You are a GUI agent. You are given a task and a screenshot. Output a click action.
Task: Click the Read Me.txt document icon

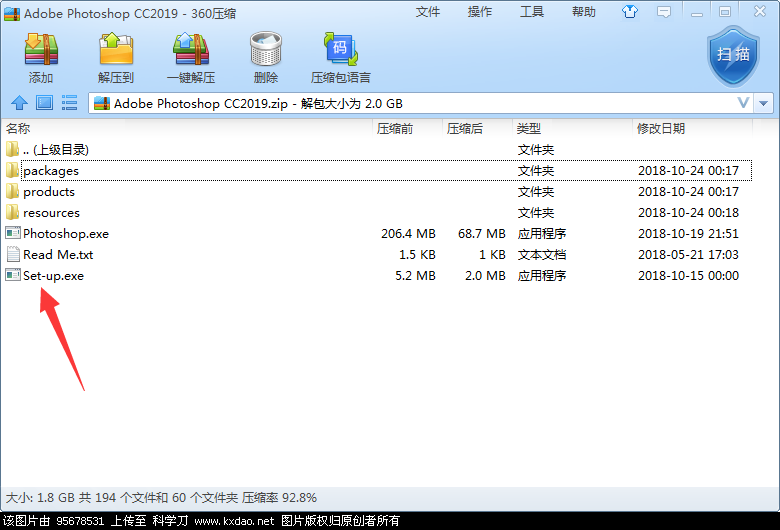click(x=13, y=254)
